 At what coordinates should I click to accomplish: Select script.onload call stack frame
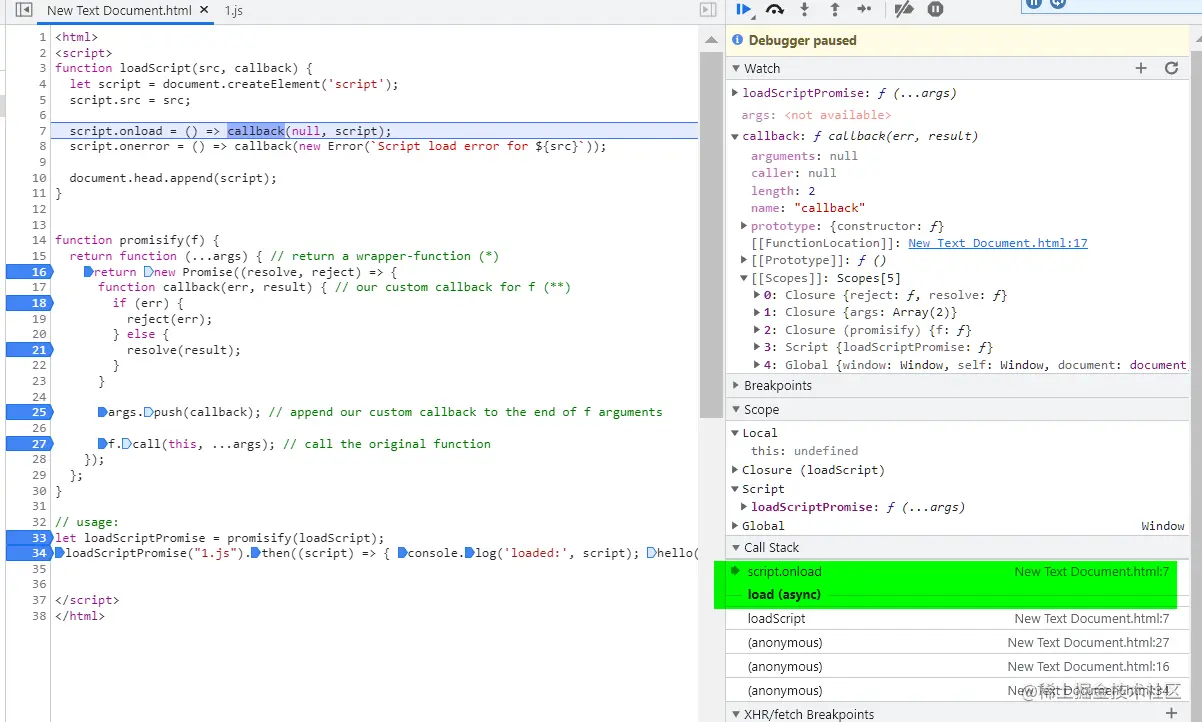[957, 572]
